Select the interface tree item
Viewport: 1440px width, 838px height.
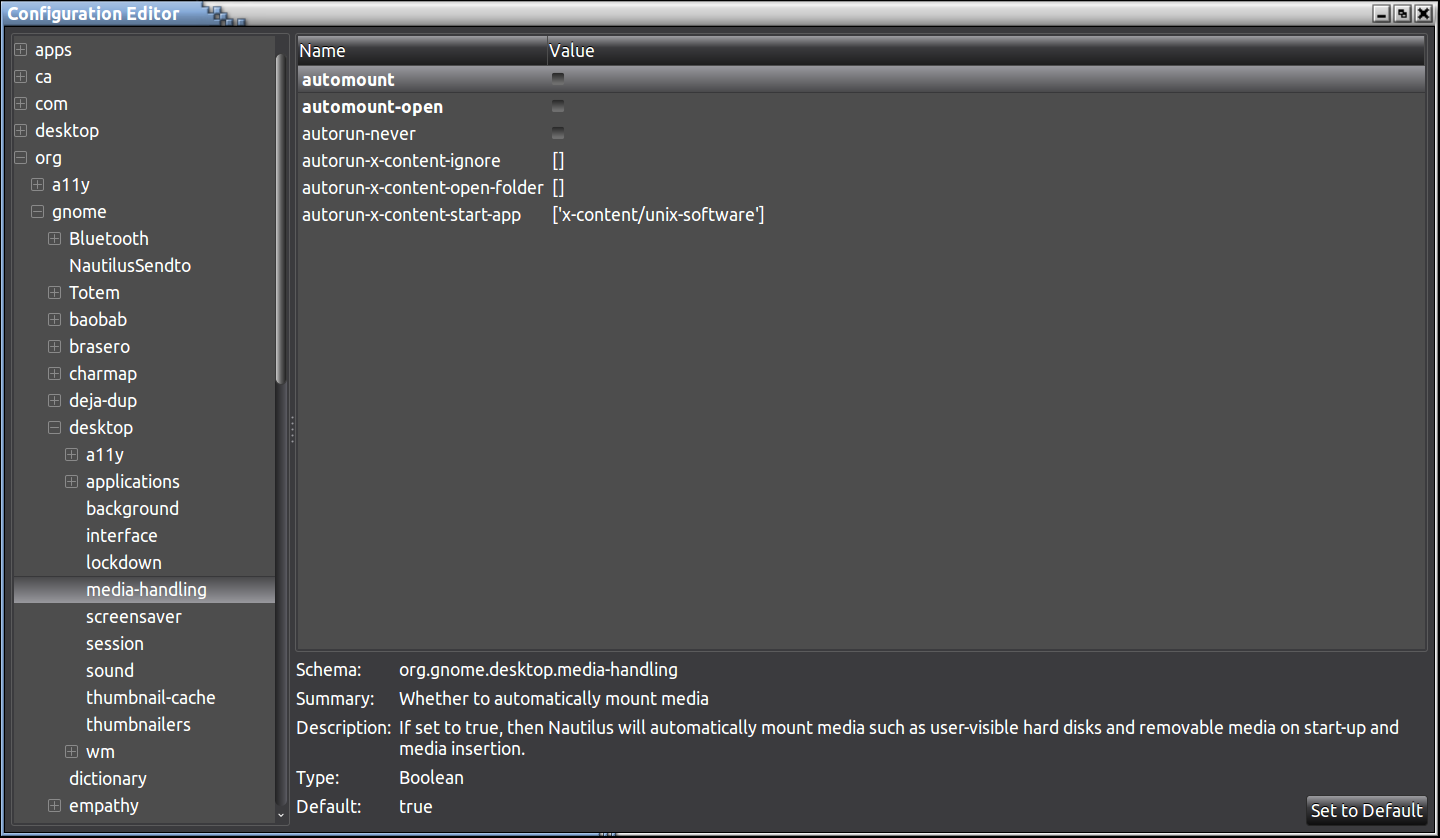pos(121,535)
